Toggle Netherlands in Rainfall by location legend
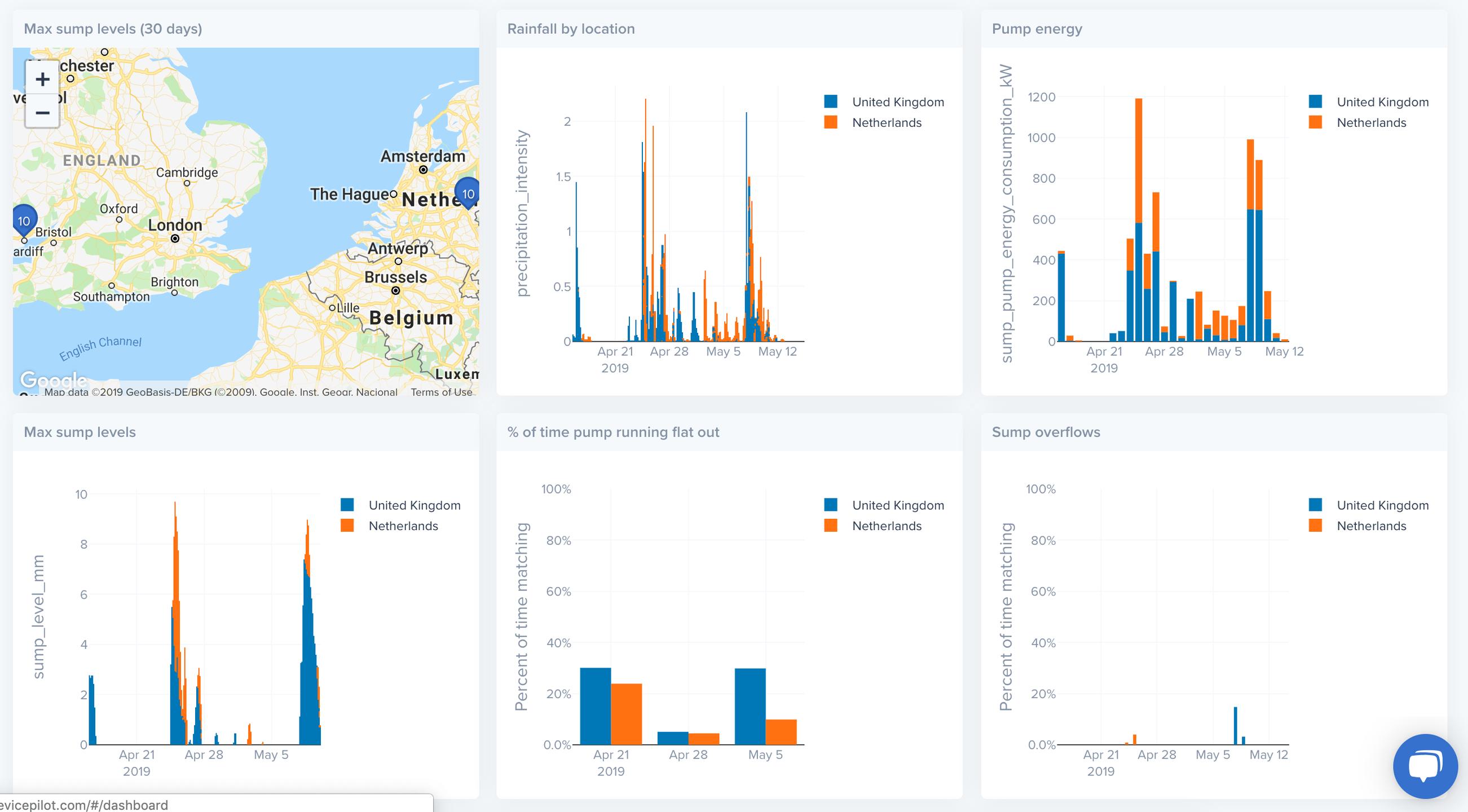The image size is (1468, 812). (886, 122)
